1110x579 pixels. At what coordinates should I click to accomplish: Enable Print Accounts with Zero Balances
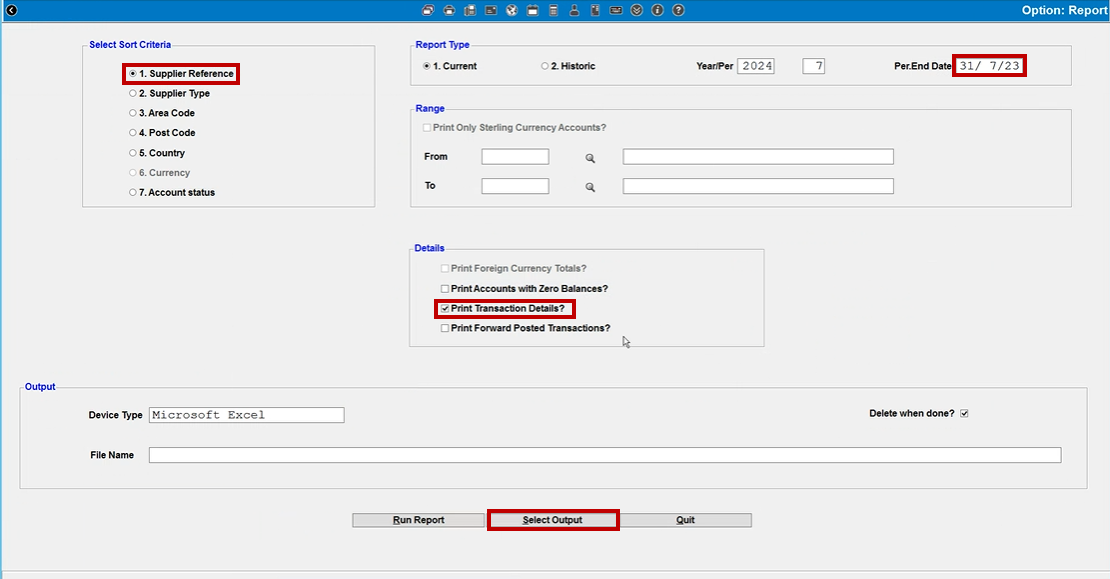tap(524, 289)
